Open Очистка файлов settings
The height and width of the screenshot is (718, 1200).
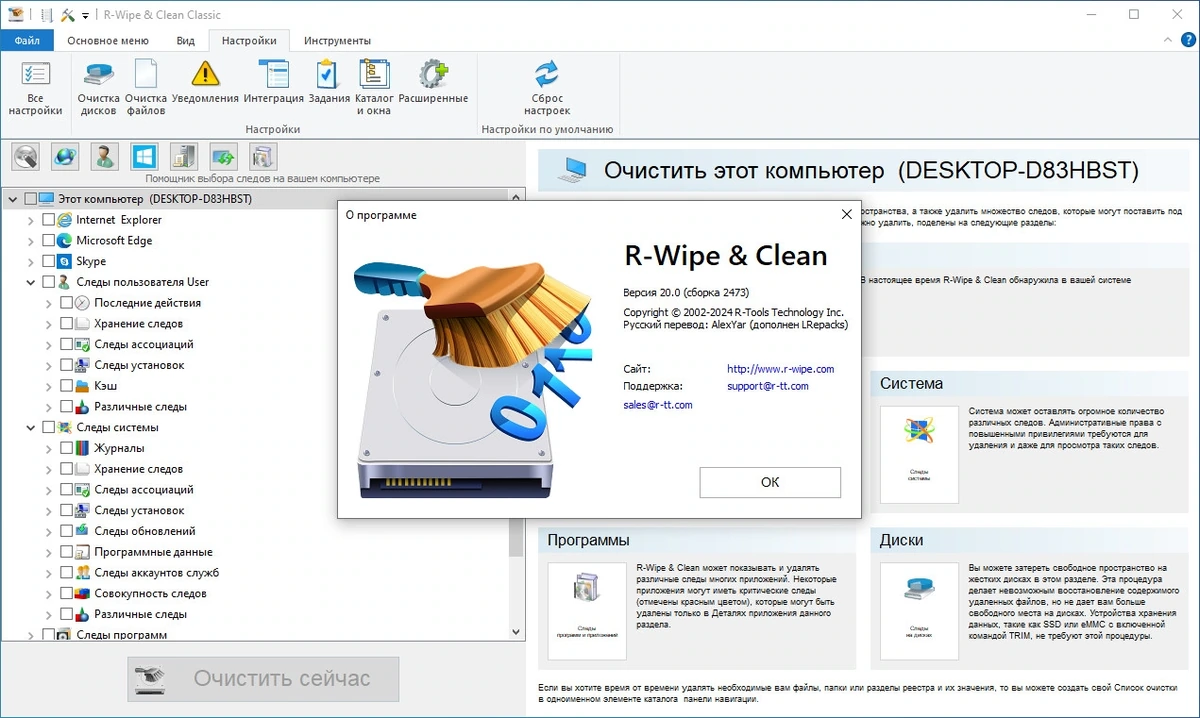click(x=146, y=87)
